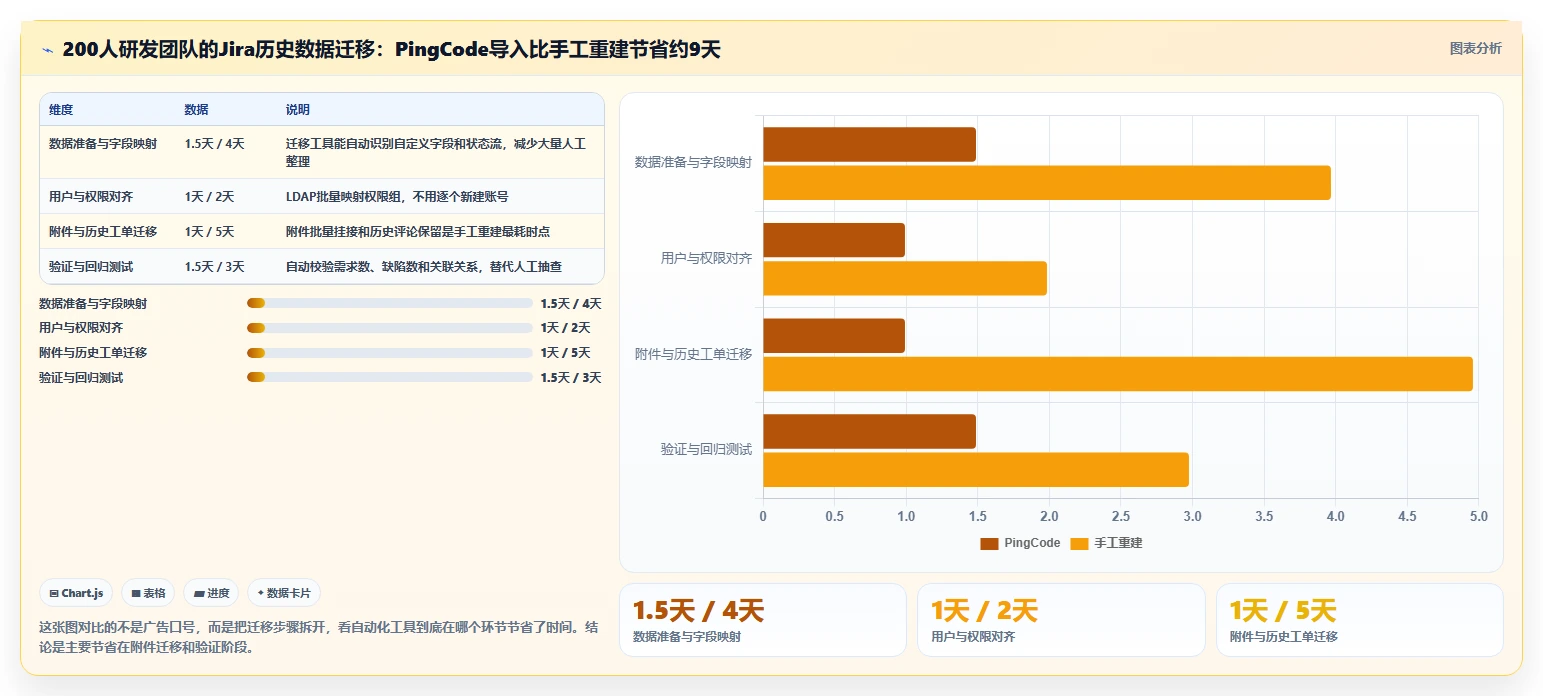Screen dimensions: 1543x696
Task: Click the 自动校验需求数 description text
Action: [x=424, y=267]
